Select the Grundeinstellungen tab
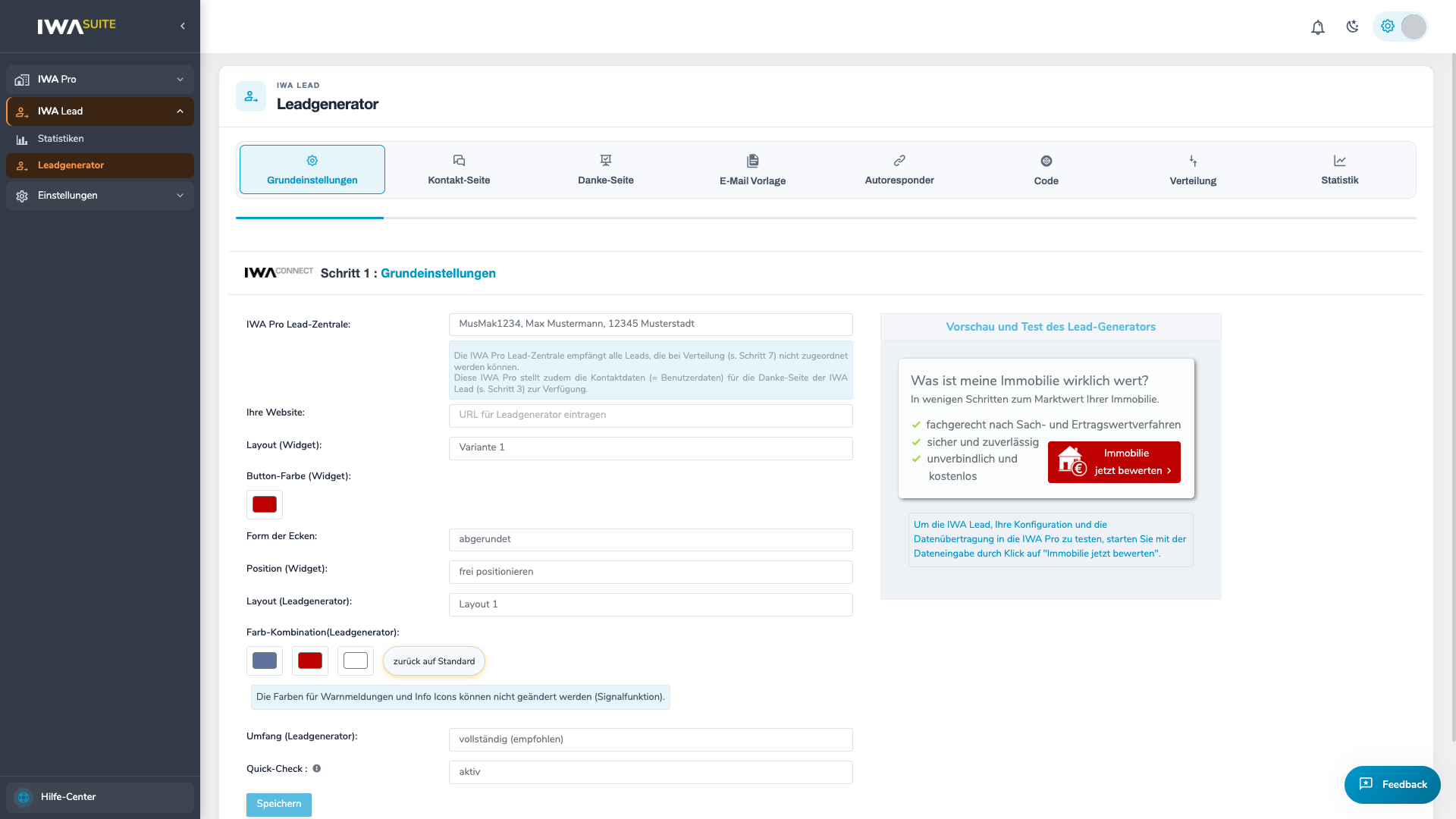1456x819 pixels. click(312, 169)
